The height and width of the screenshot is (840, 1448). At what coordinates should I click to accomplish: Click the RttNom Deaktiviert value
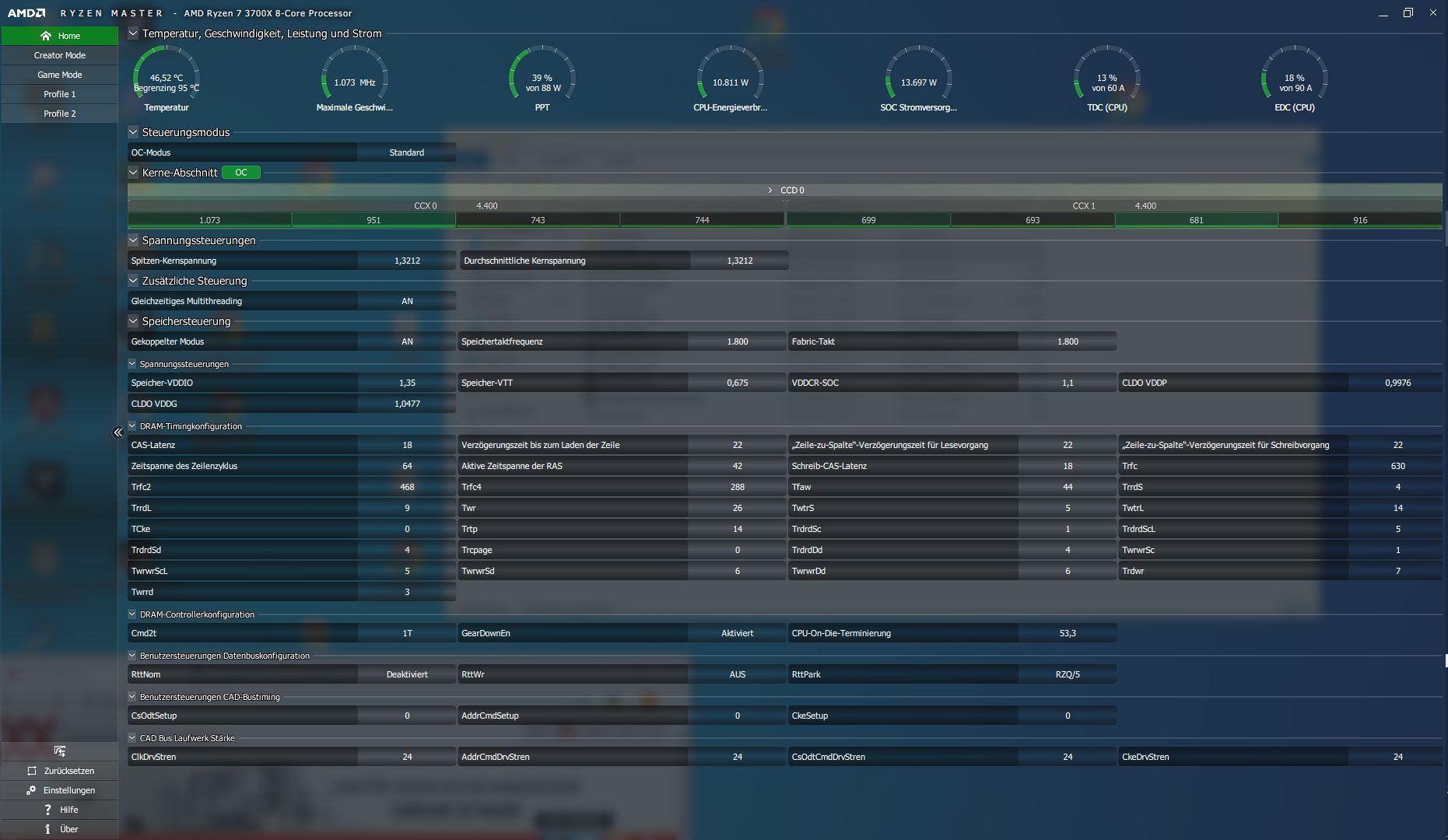pyautogui.click(x=407, y=674)
